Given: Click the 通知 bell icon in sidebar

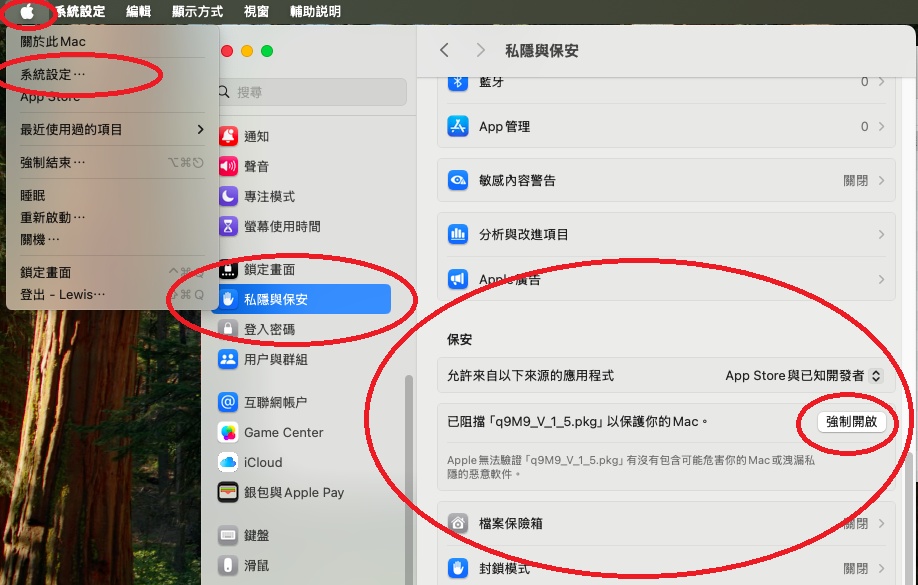Looking at the screenshot, I should pyautogui.click(x=228, y=136).
